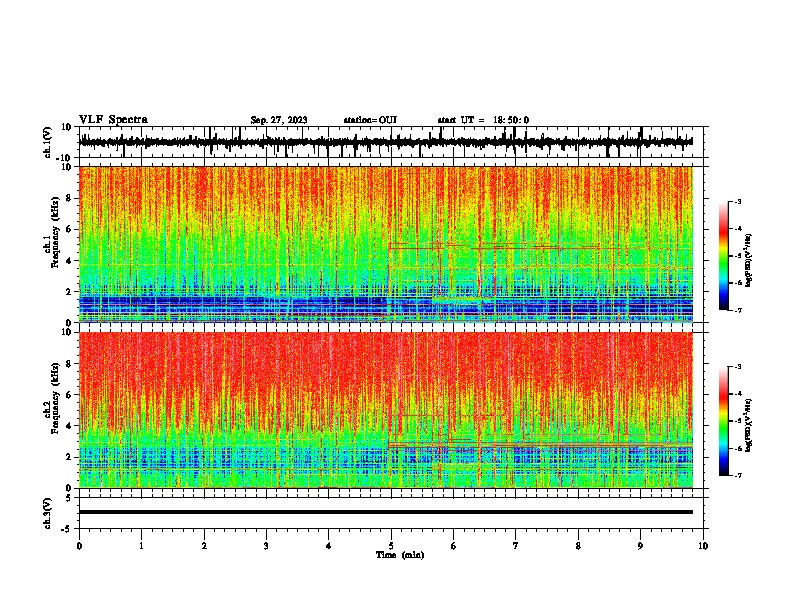Screen dimensions: 792x612
Task: Click the 'Time (min)' axis label
Action: click(x=400, y=555)
